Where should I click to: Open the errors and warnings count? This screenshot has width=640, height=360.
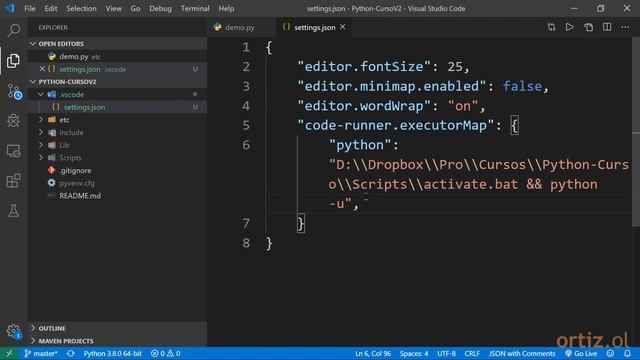click(x=166, y=353)
